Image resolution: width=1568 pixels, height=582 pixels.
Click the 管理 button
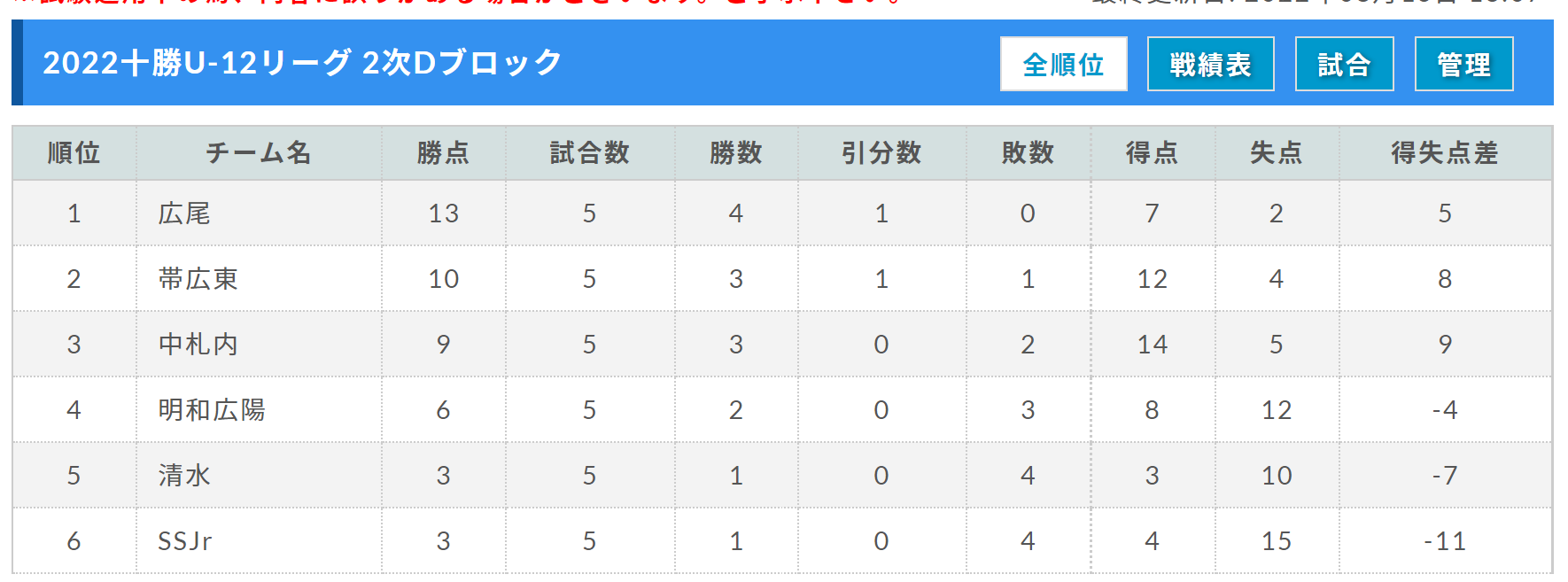click(1463, 64)
